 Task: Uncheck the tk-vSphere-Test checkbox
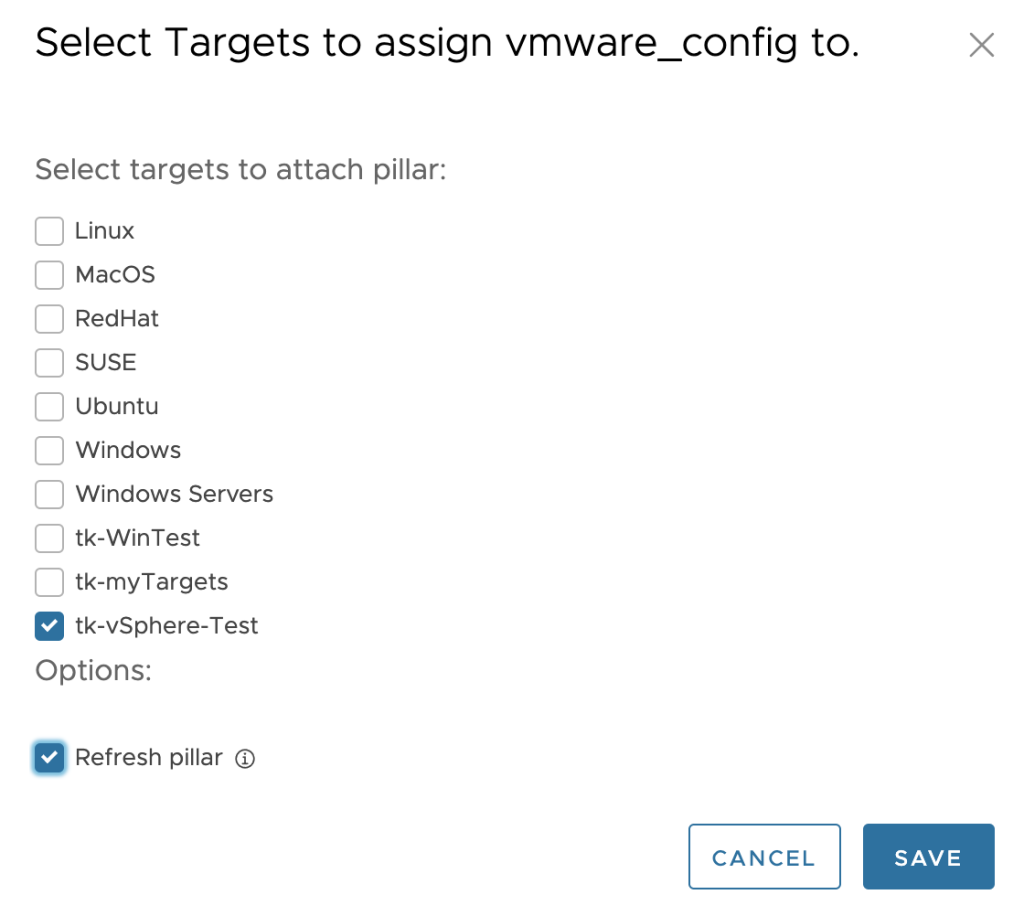pyautogui.click(x=50, y=626)
